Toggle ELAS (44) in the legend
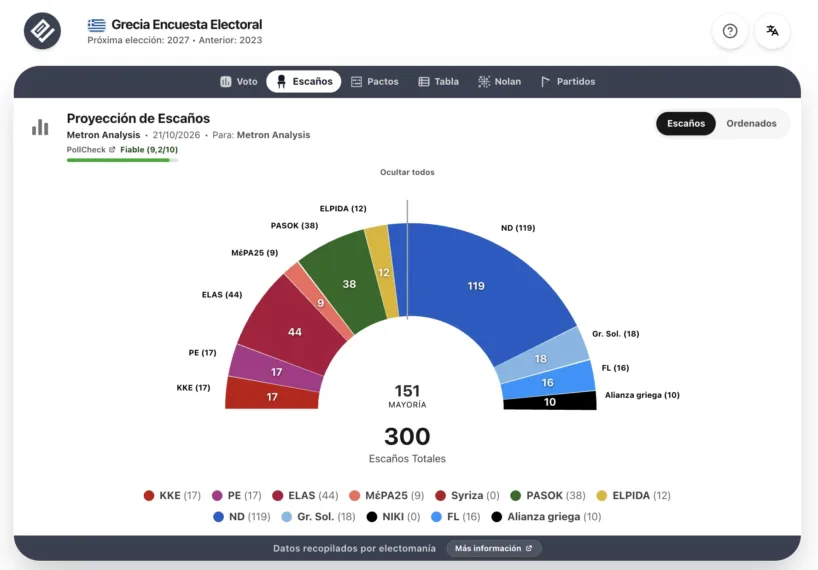 point(305,495)
